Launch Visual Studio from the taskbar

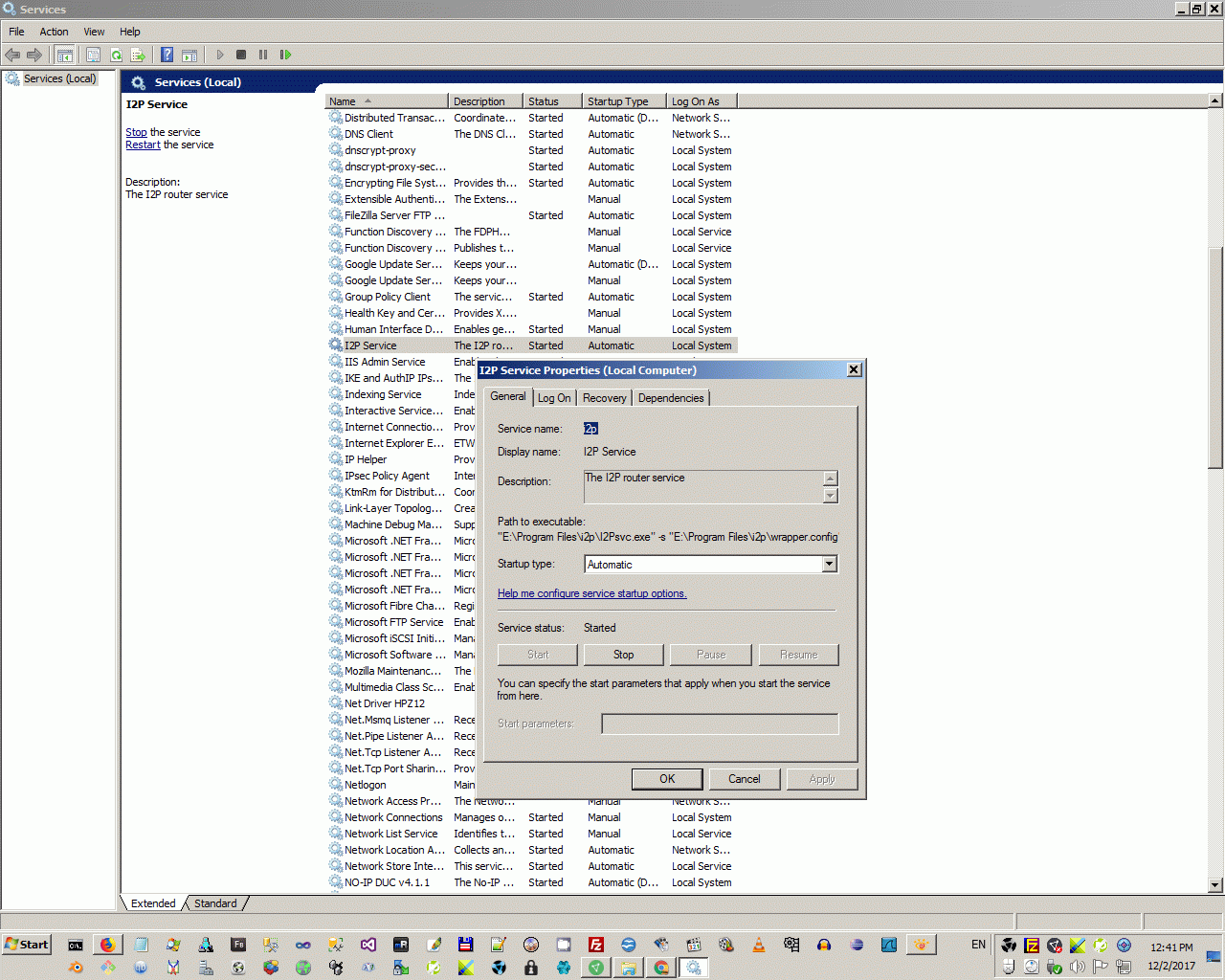[368, 945]
